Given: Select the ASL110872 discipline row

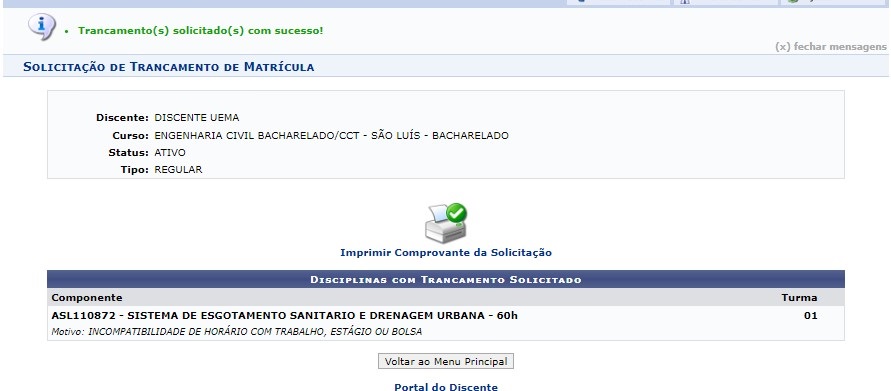Looking at the screenshot, I should pyautogui.click(x=446, y=323).
